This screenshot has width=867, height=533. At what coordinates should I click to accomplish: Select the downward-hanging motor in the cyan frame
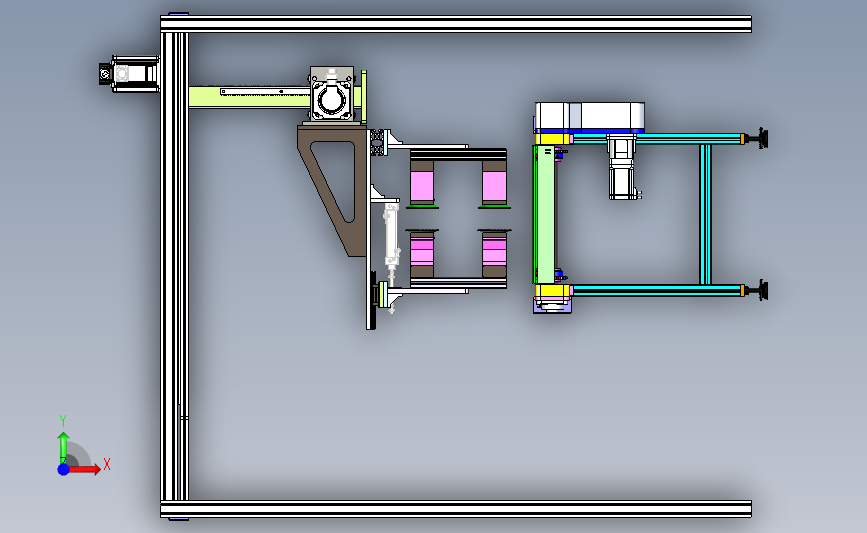623,166
